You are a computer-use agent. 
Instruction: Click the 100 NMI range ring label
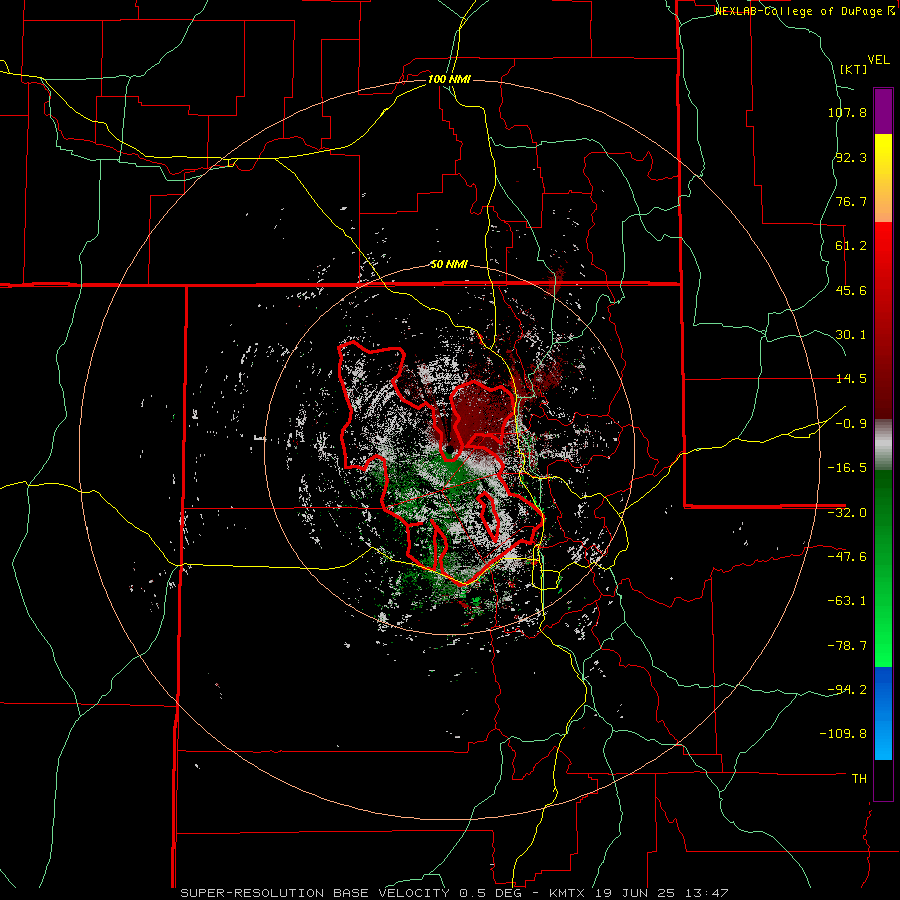coord(449,79)
